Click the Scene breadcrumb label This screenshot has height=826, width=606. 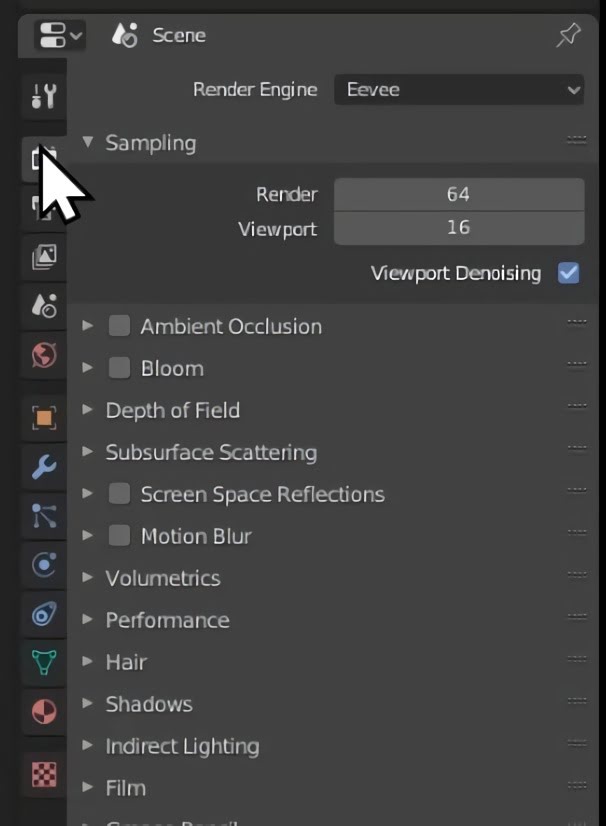click(x=178, y=35)
